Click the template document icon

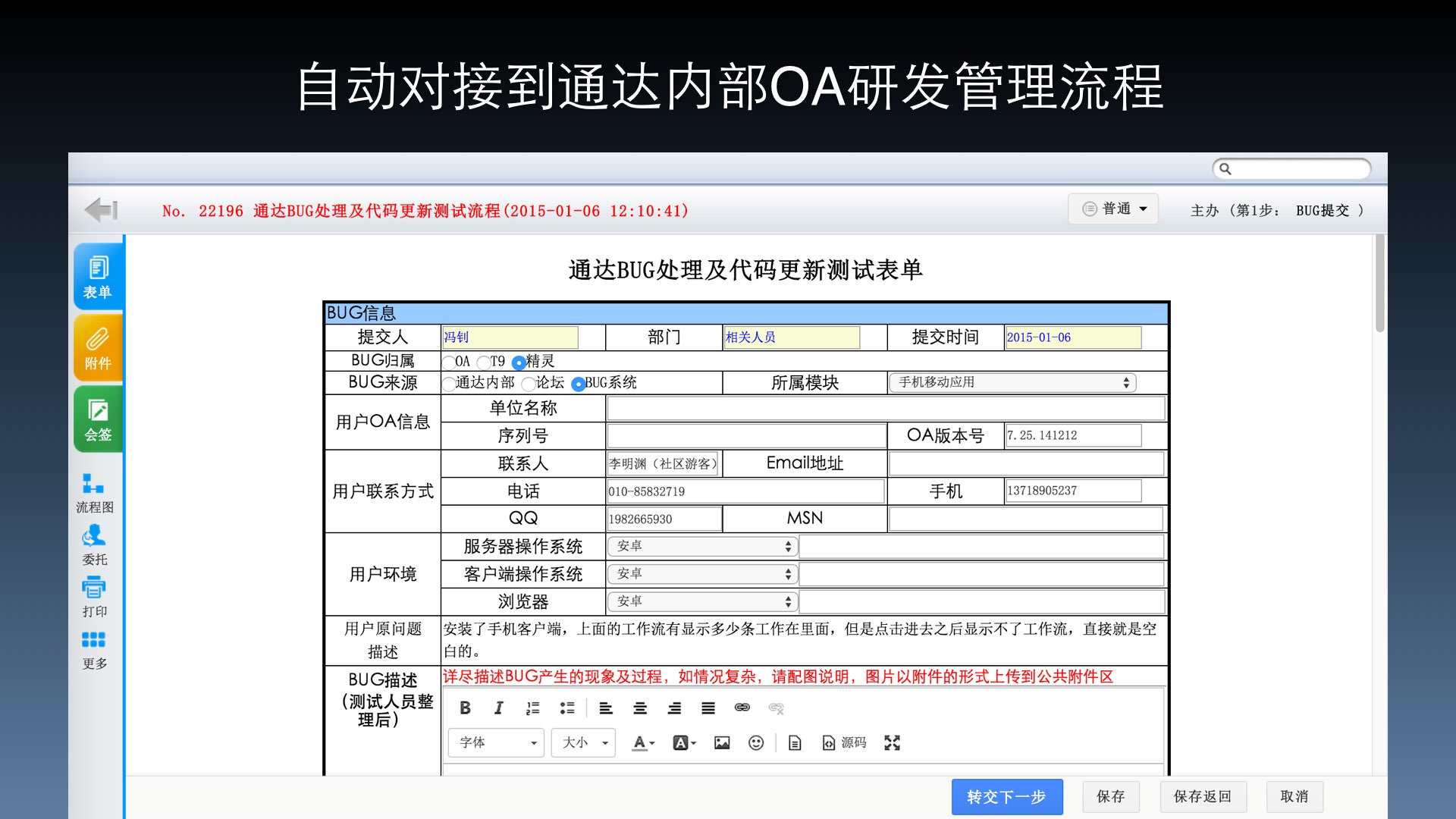point(795,742)
